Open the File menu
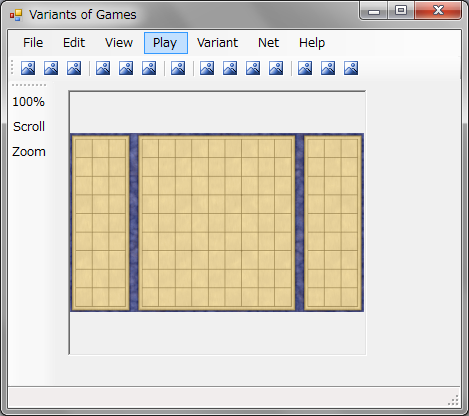The image size is (469, 416). coord(33,43)
